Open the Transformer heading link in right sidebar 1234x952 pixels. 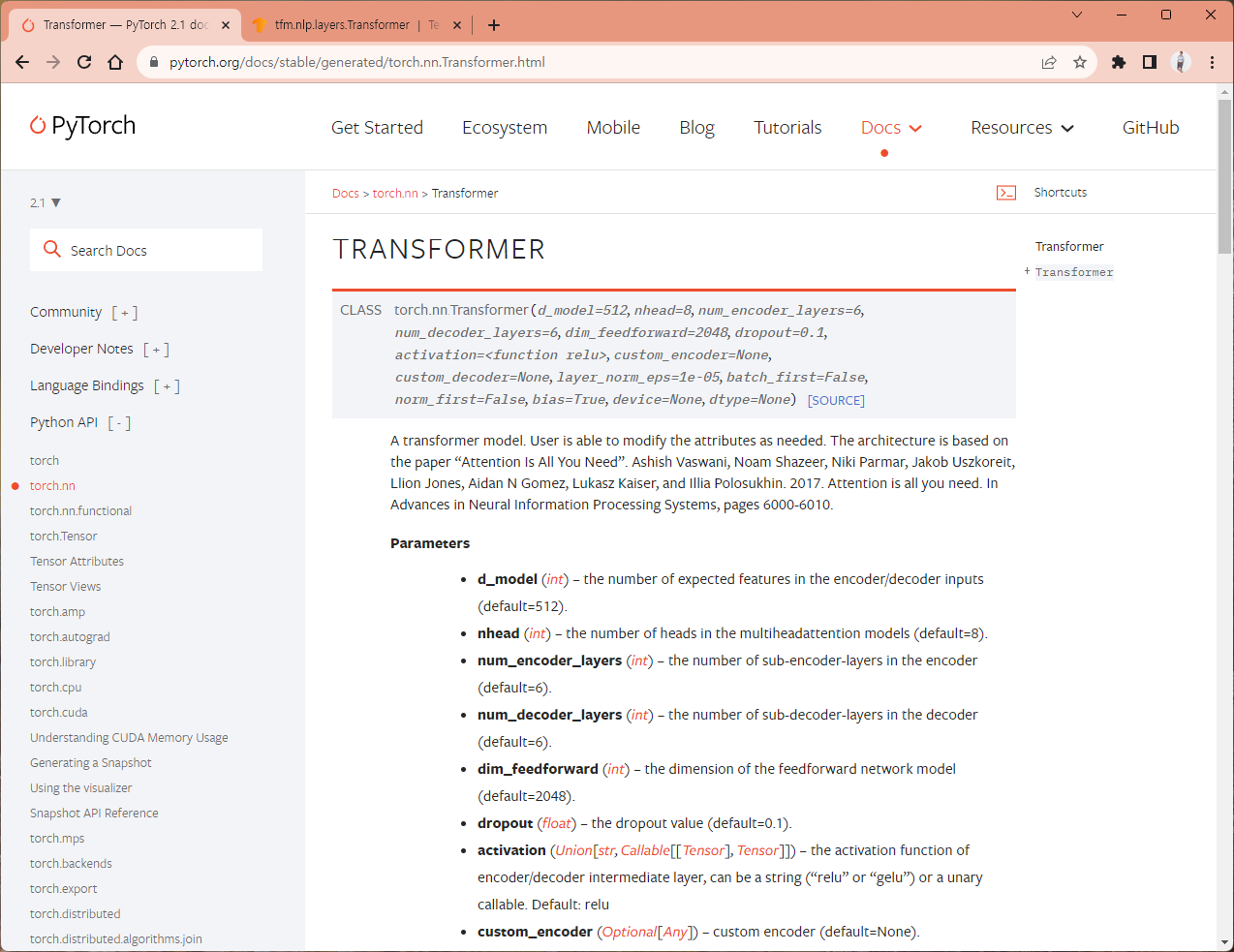pyautogui.click(x=1069, y=247)
